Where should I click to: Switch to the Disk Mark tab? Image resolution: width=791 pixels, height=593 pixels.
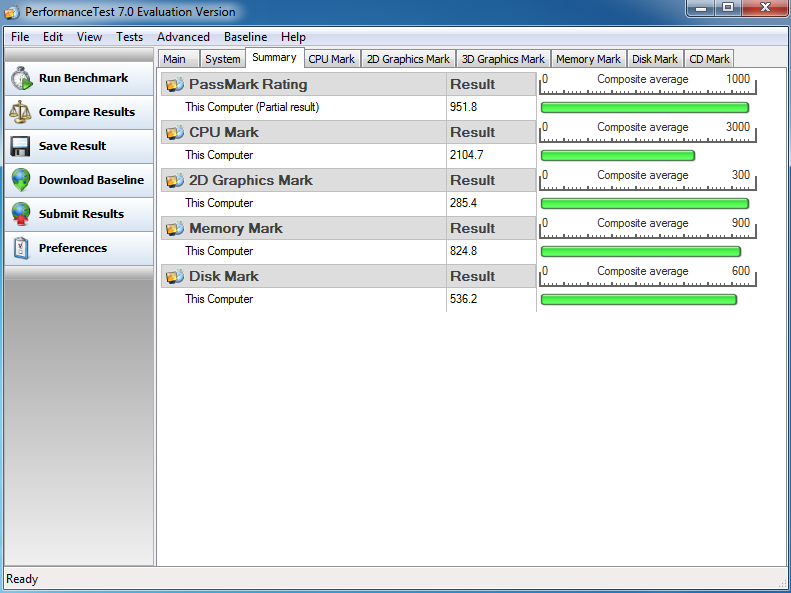point(655,59)
